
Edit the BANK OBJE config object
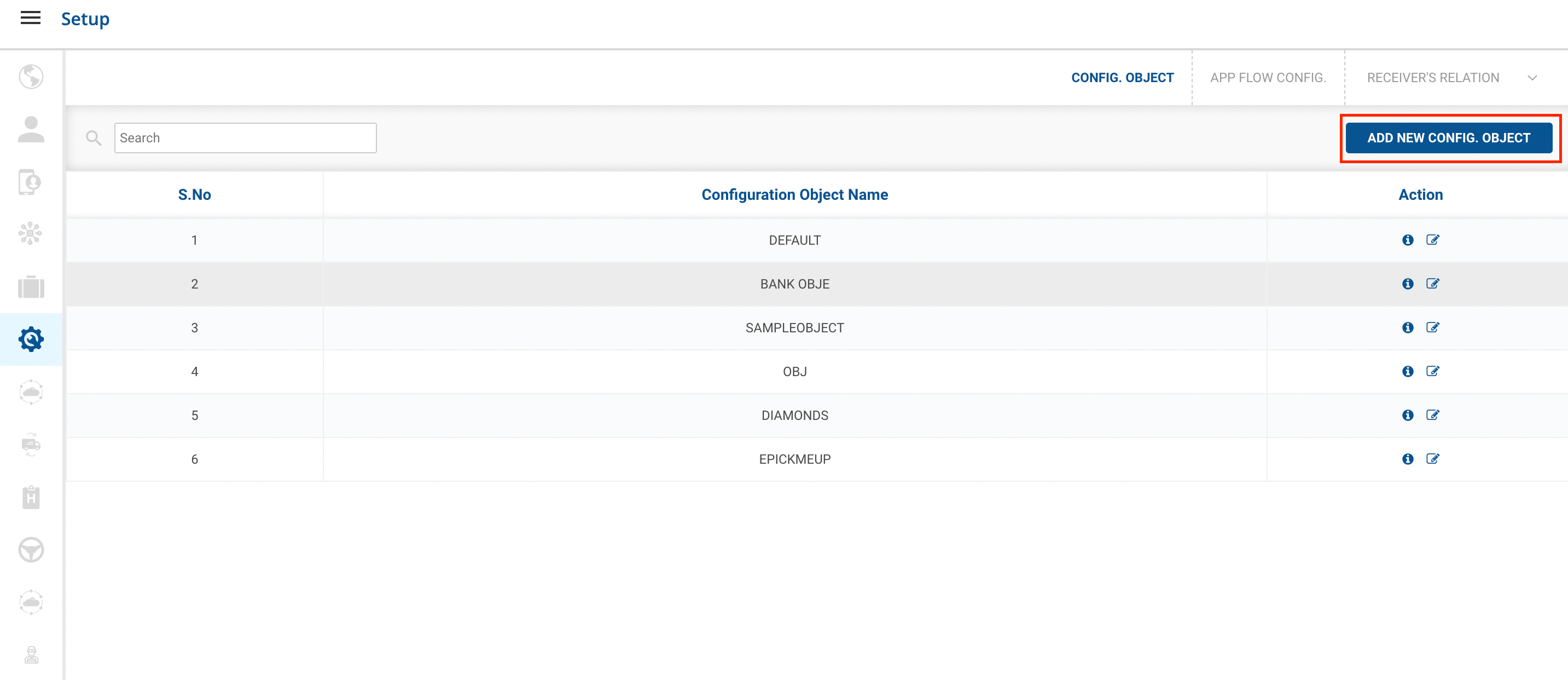1432,284
